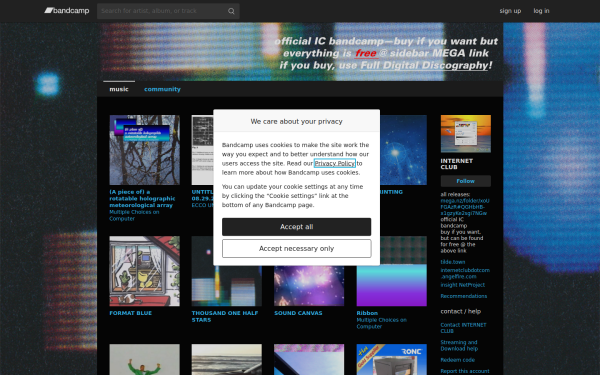Click the SOUND CANVAS title link

[298, 313]
